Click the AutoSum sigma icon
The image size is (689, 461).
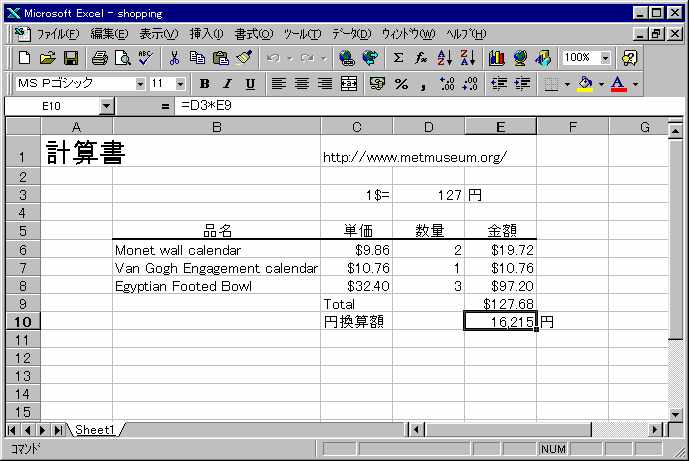pos(398,58)
